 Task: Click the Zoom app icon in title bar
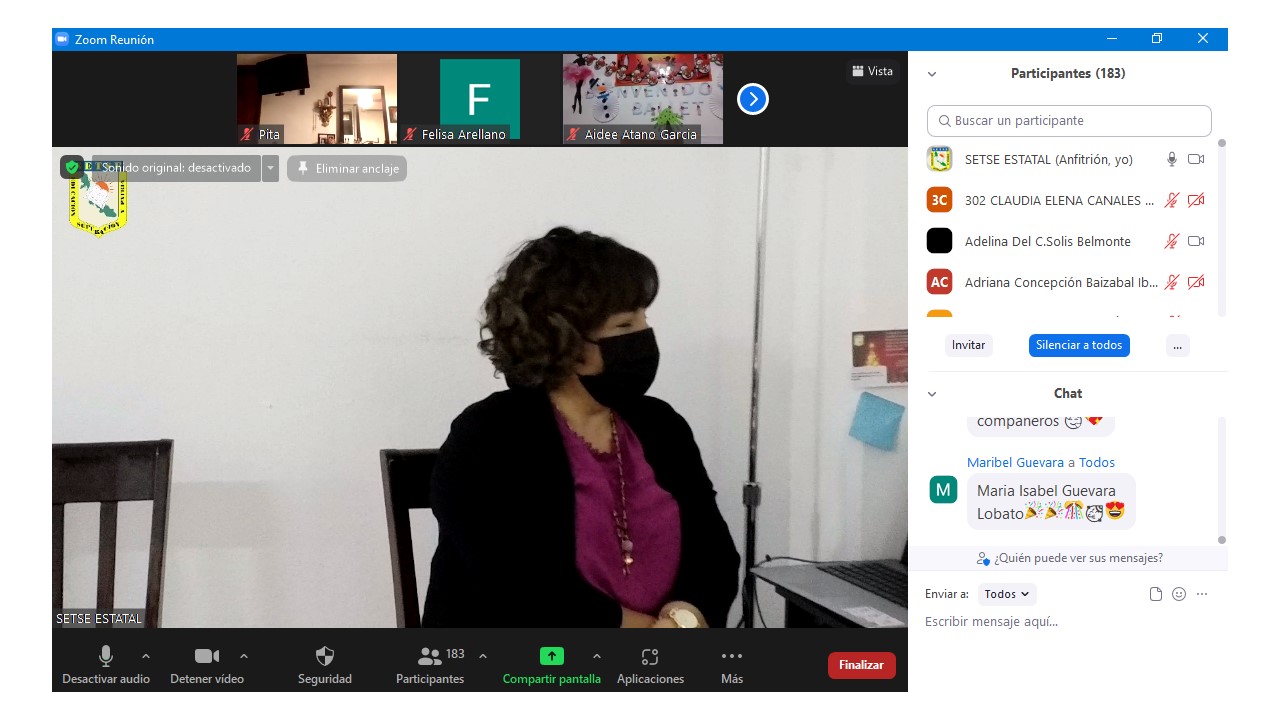pyautogui.click(x=62, y=39)
